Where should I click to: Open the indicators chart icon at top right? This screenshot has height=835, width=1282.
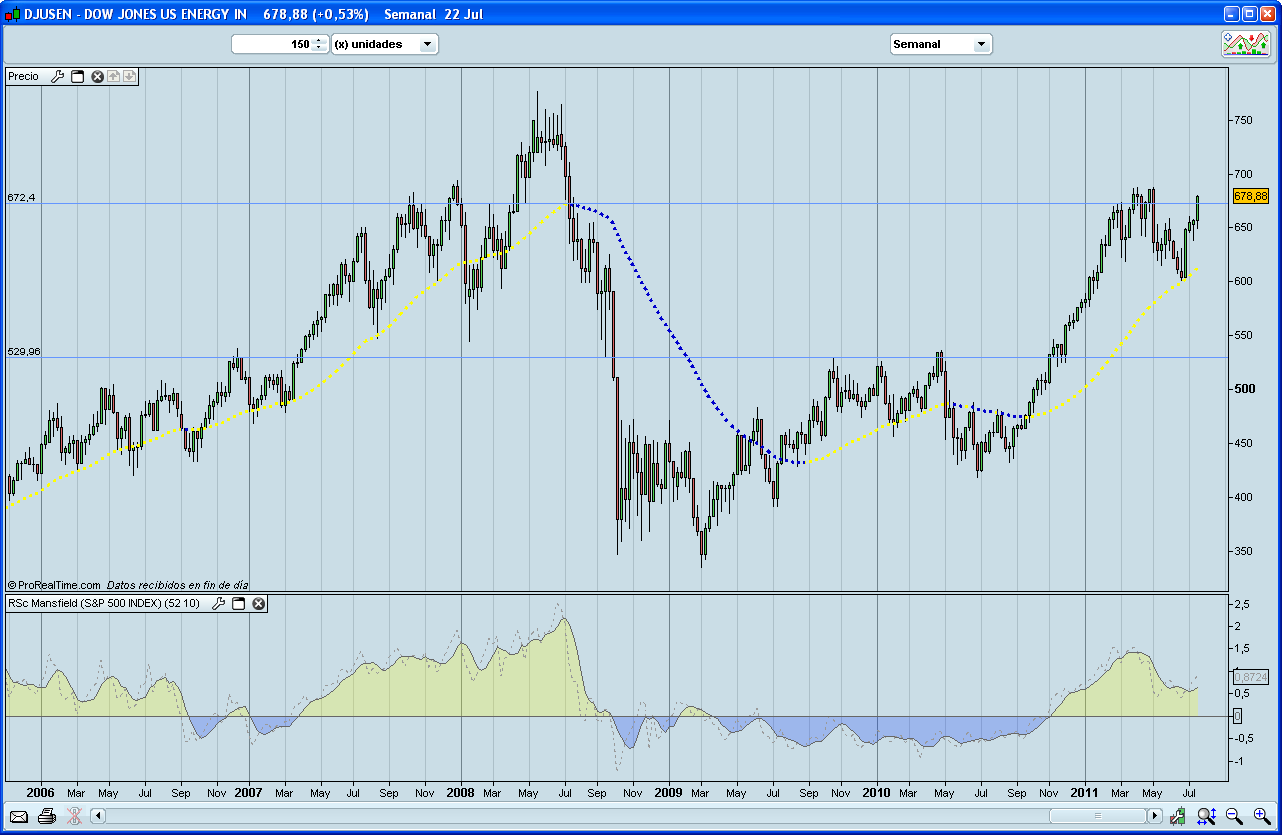1245,44
